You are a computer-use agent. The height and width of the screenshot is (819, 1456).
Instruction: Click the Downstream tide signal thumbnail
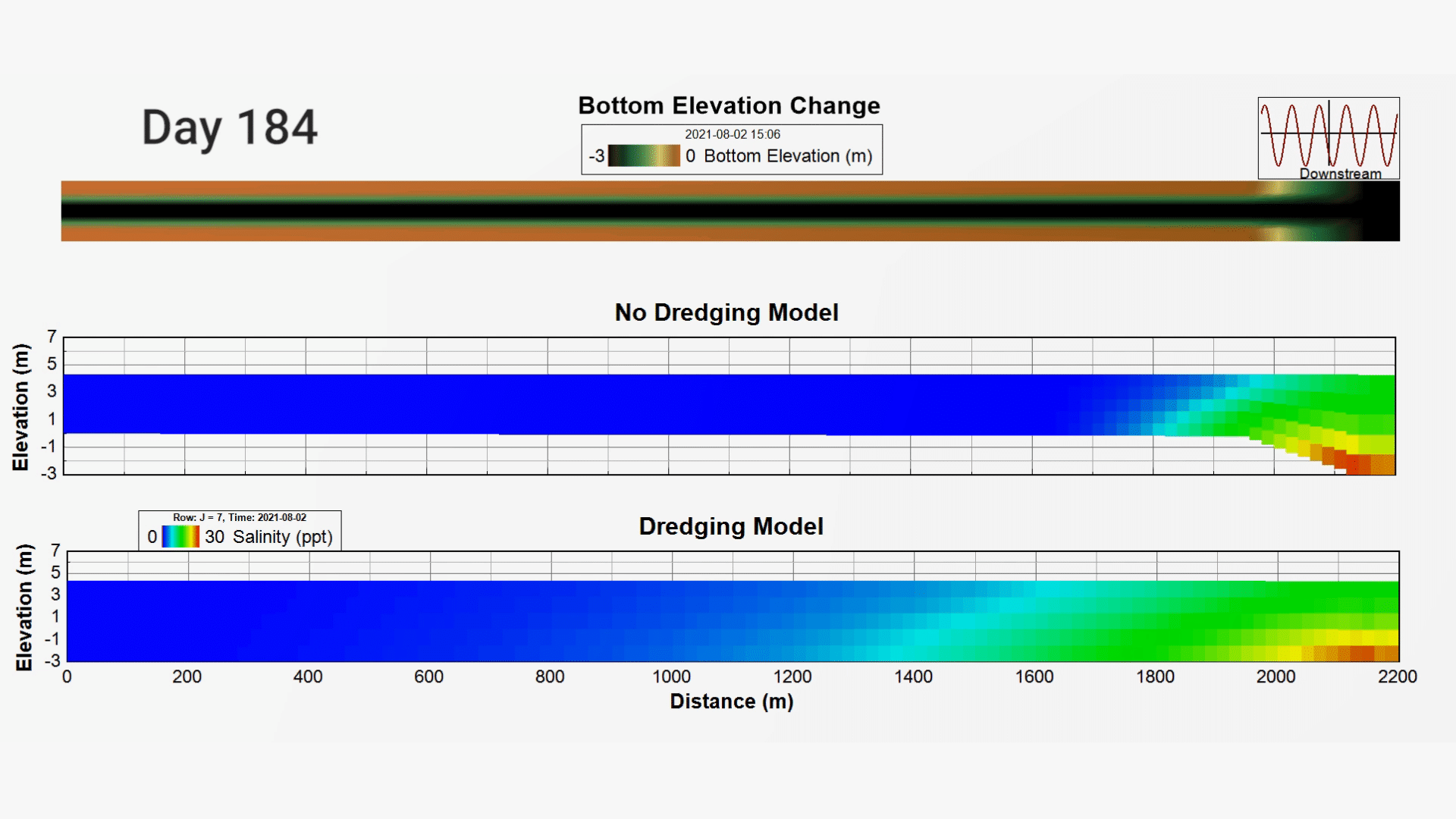coord(1329,138)
